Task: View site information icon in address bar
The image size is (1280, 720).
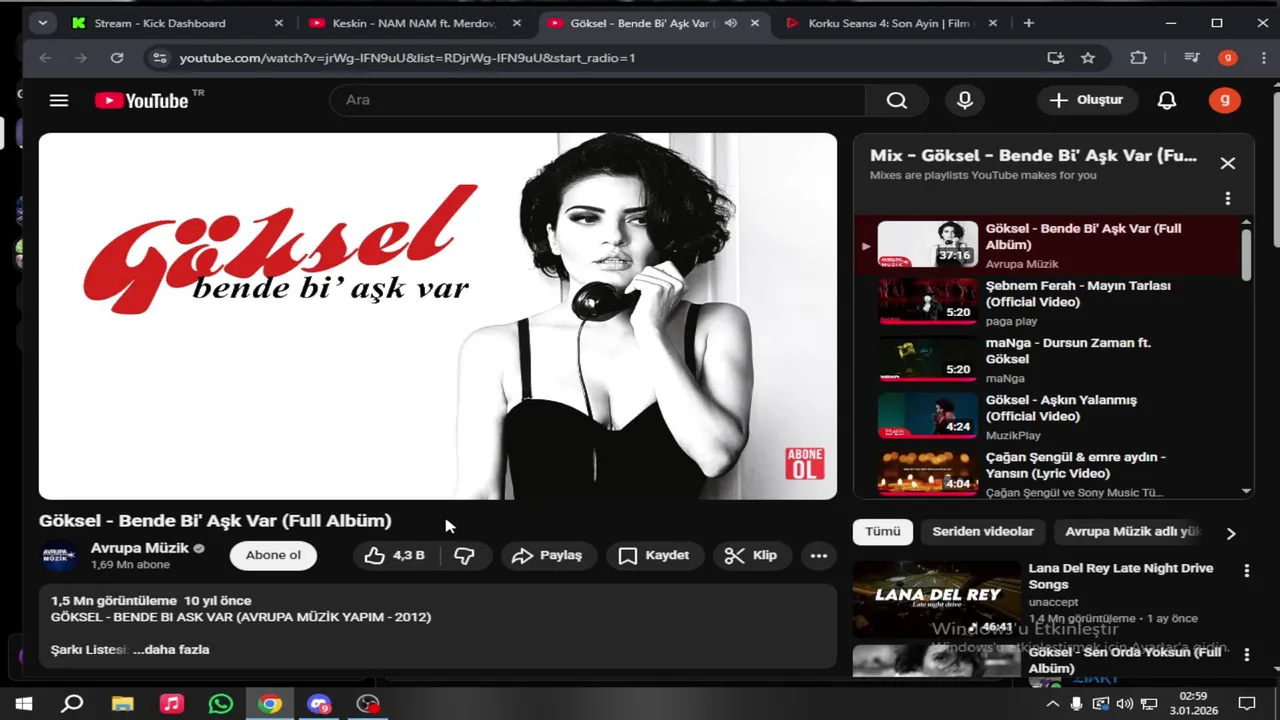Action: click(x=159, y=58)
